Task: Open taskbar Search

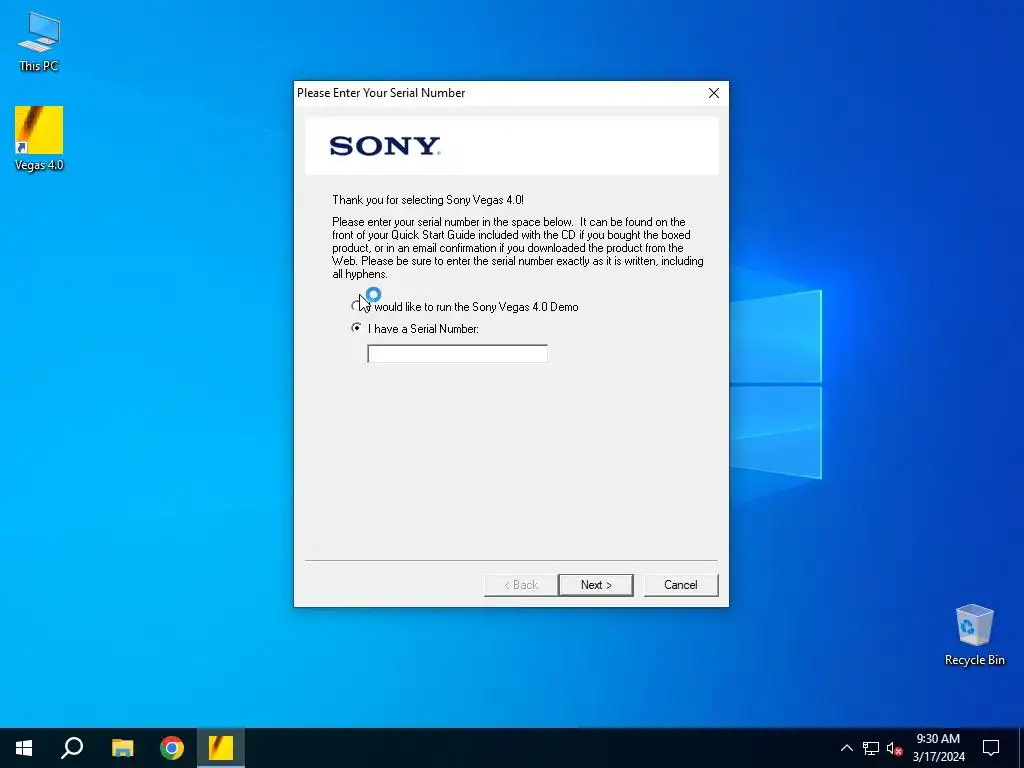Action: click(72, 748)
